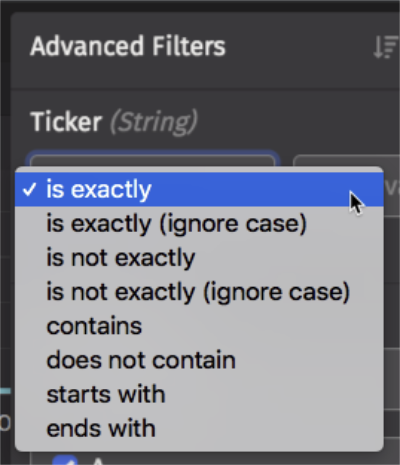Pick the 'starts with' option
Viewport: 400px width, 465px height.
(x=199, y=394)
